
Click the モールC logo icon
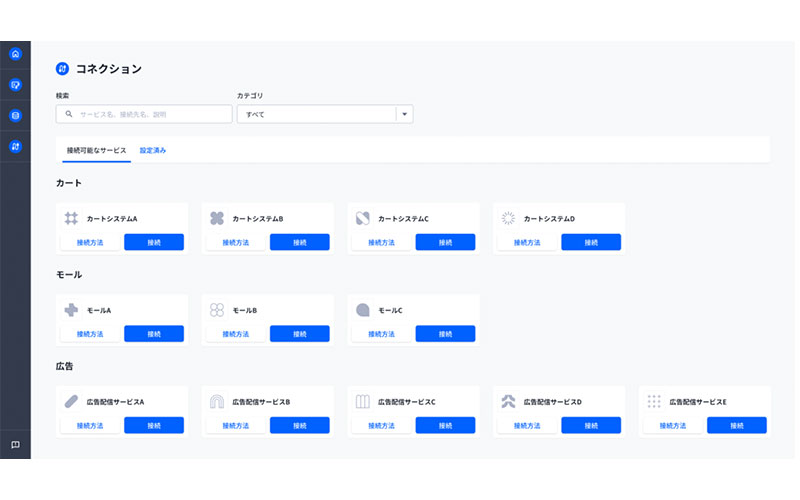(363, 310)
